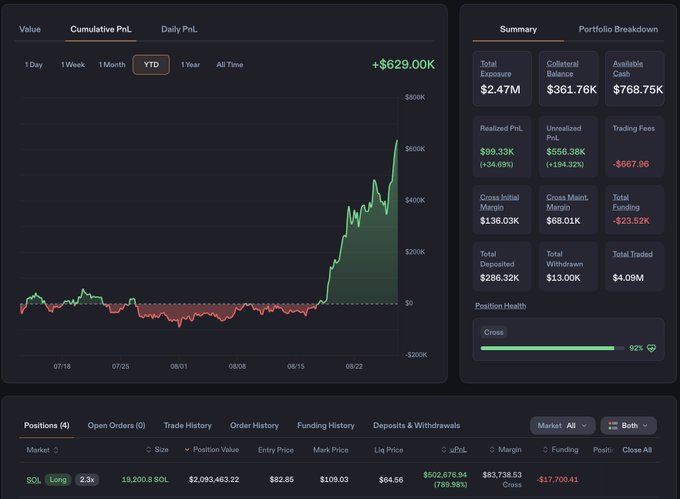The image size is (680, 499).
Task: Click the long/short list icon in Both filter
Action: click(613, 426)
